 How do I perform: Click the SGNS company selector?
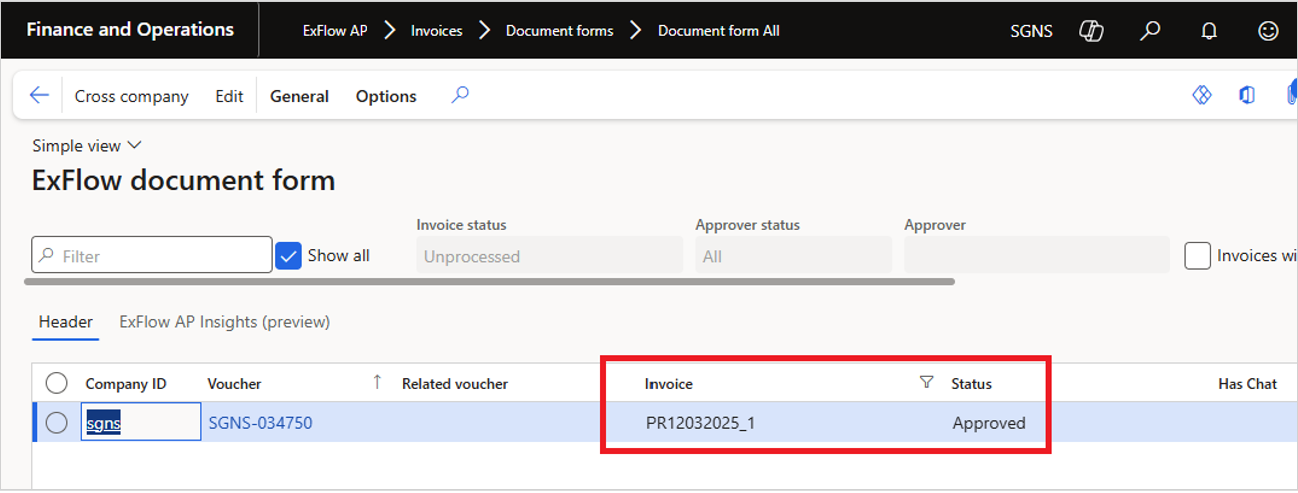coord(1032,31)
